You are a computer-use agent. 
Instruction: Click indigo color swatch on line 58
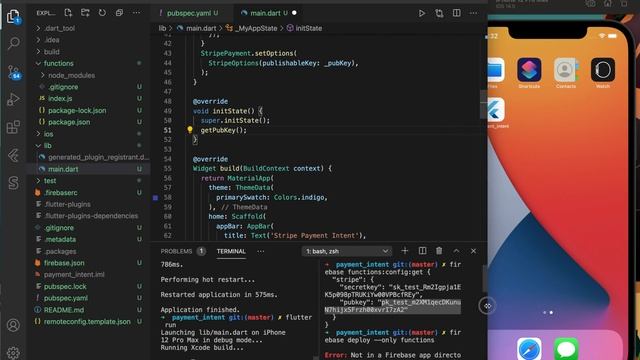[155, 198]
